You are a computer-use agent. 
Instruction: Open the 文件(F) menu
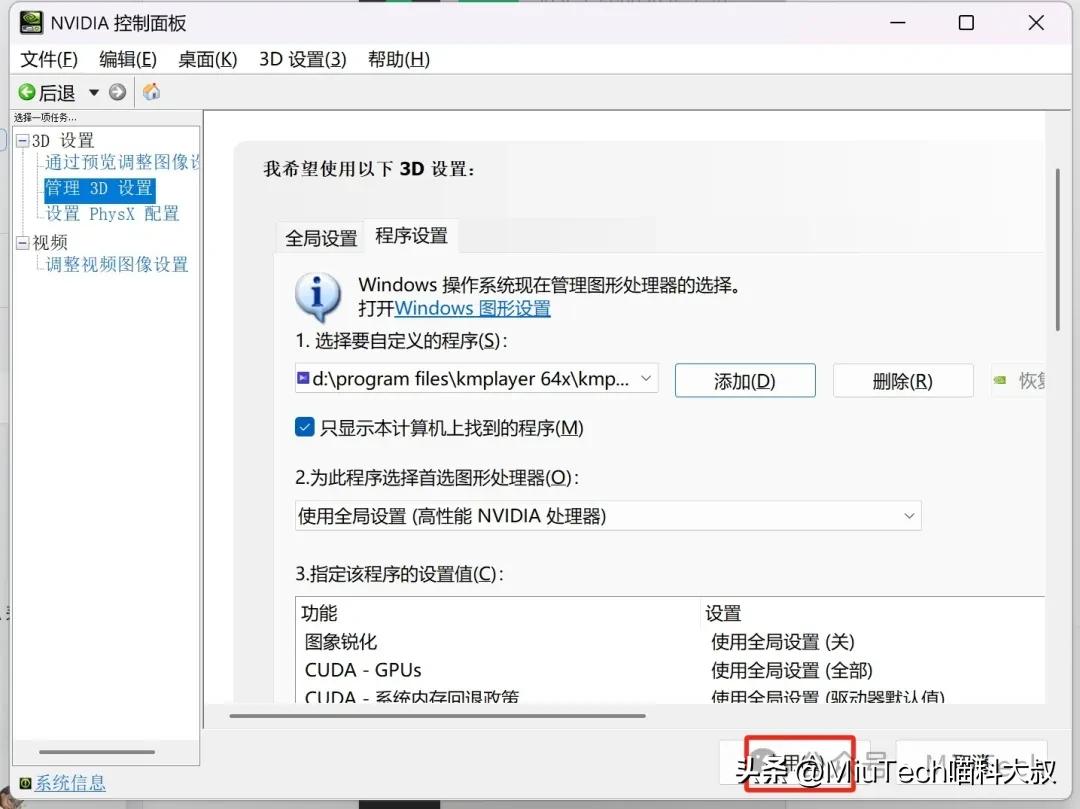pyautogui.click(x=49, y=59)
